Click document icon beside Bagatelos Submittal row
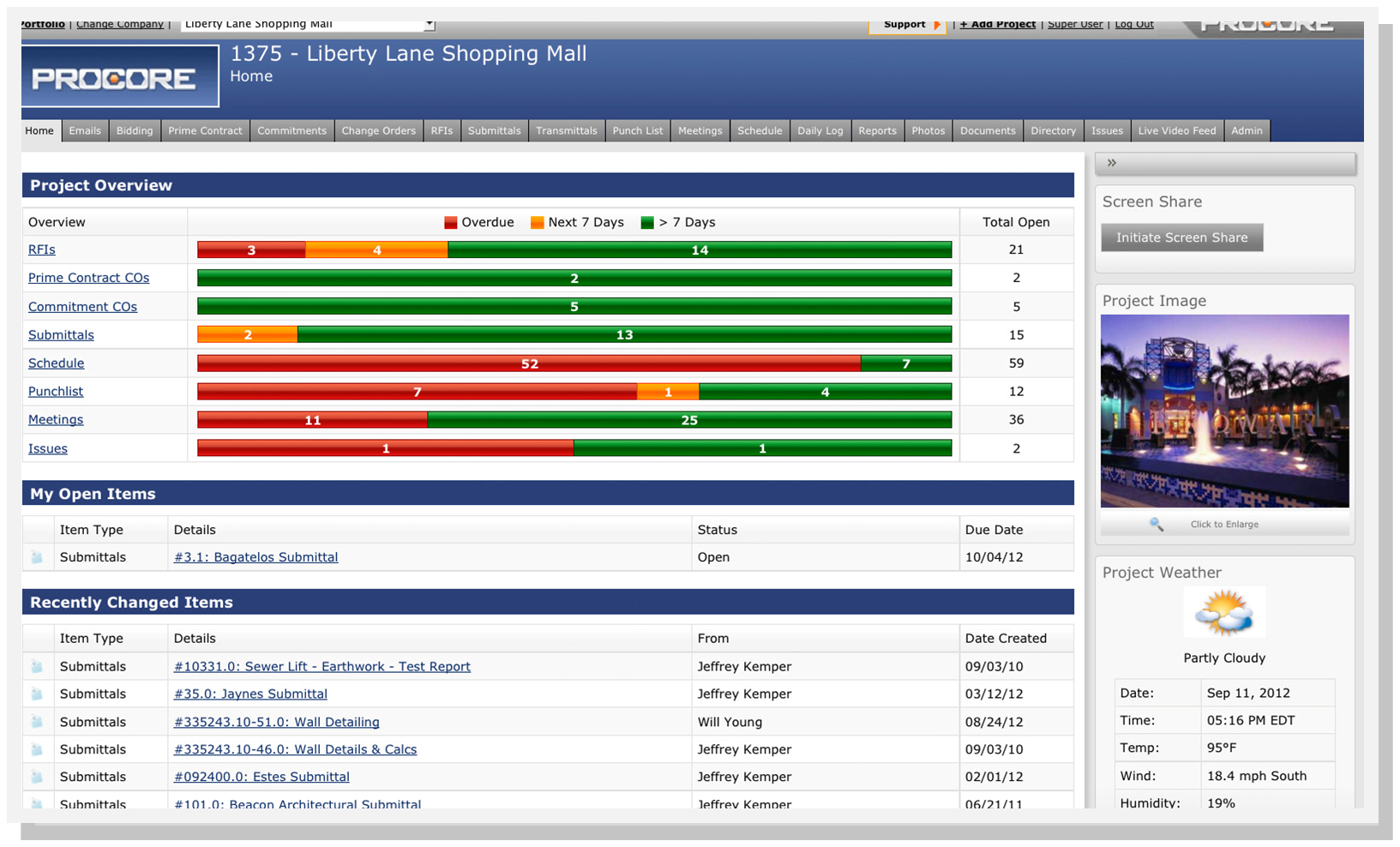The image size is (1400, 847). click(x=38, y=557)
